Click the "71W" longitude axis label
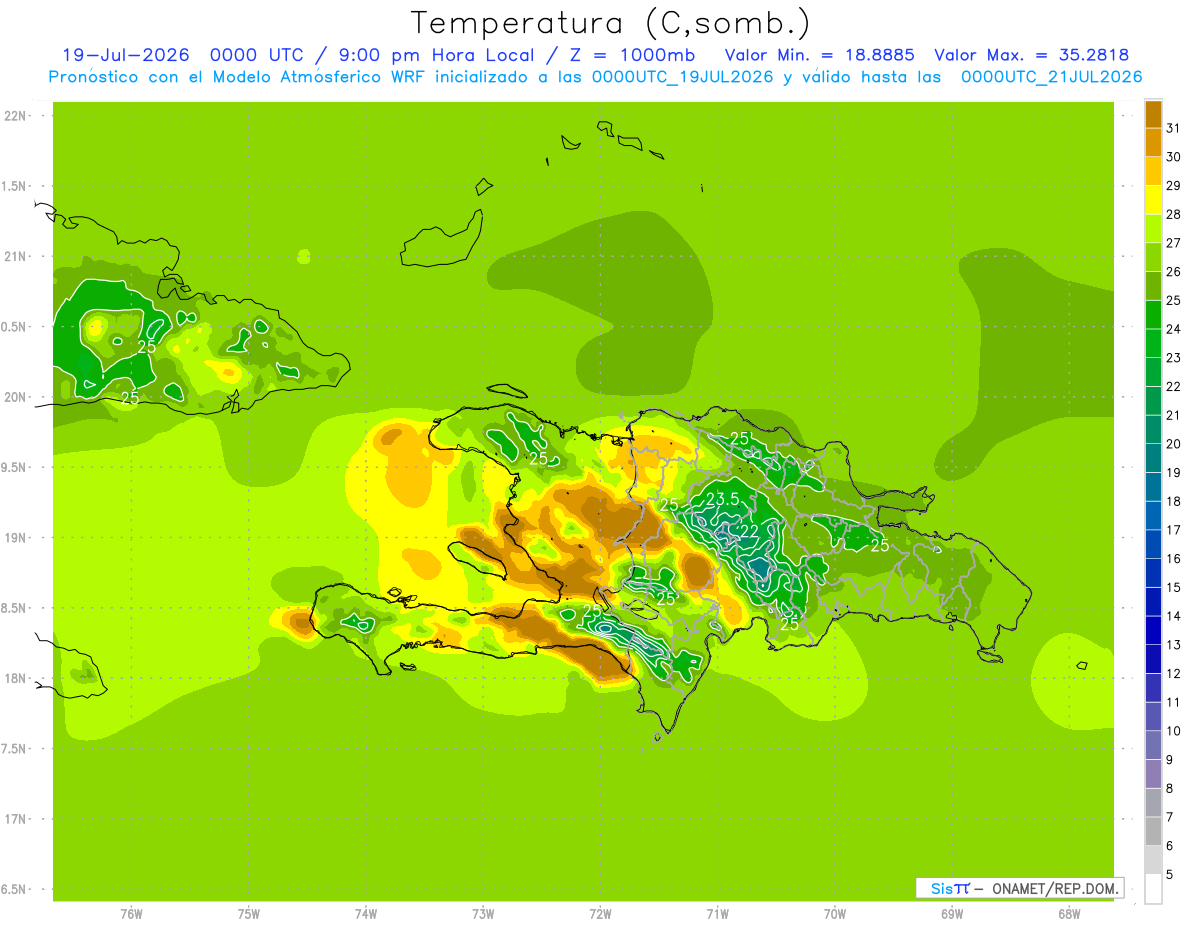The height and width of the screenshot is (927, 1200). point(717,914)
